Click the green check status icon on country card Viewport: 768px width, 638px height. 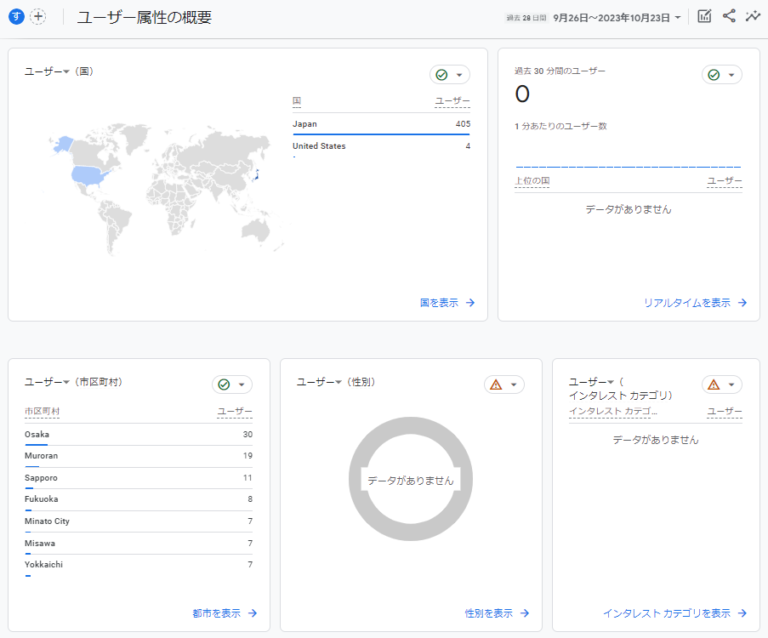(442, 75)
